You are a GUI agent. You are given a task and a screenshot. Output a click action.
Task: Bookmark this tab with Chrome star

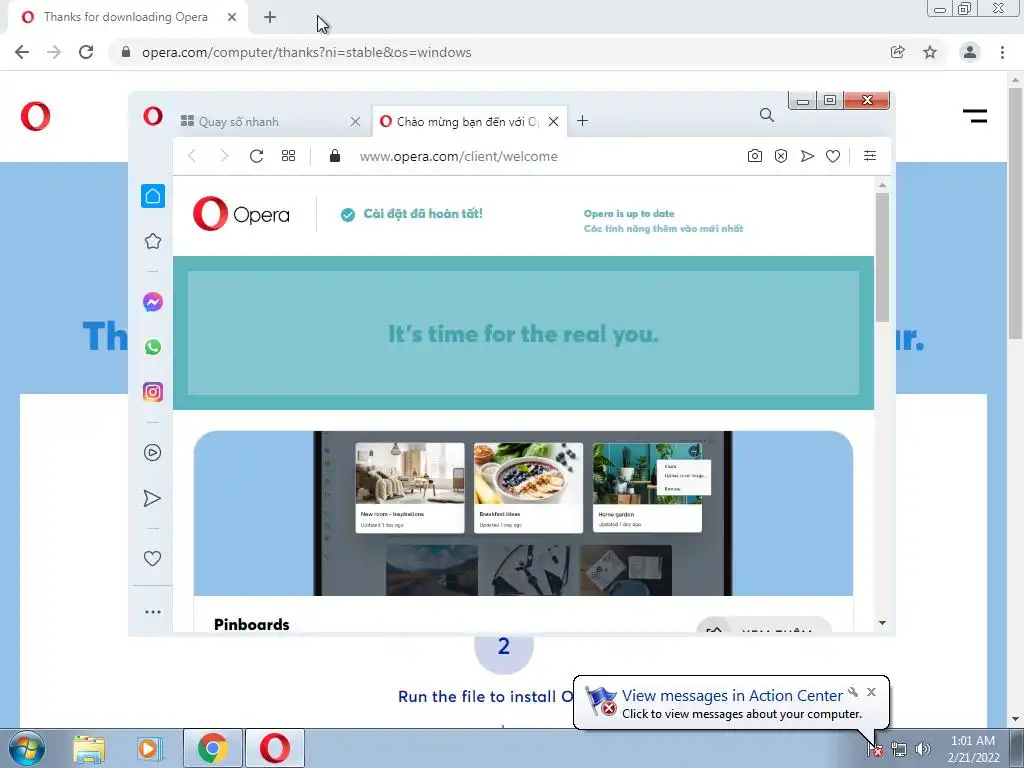(930, 52)
